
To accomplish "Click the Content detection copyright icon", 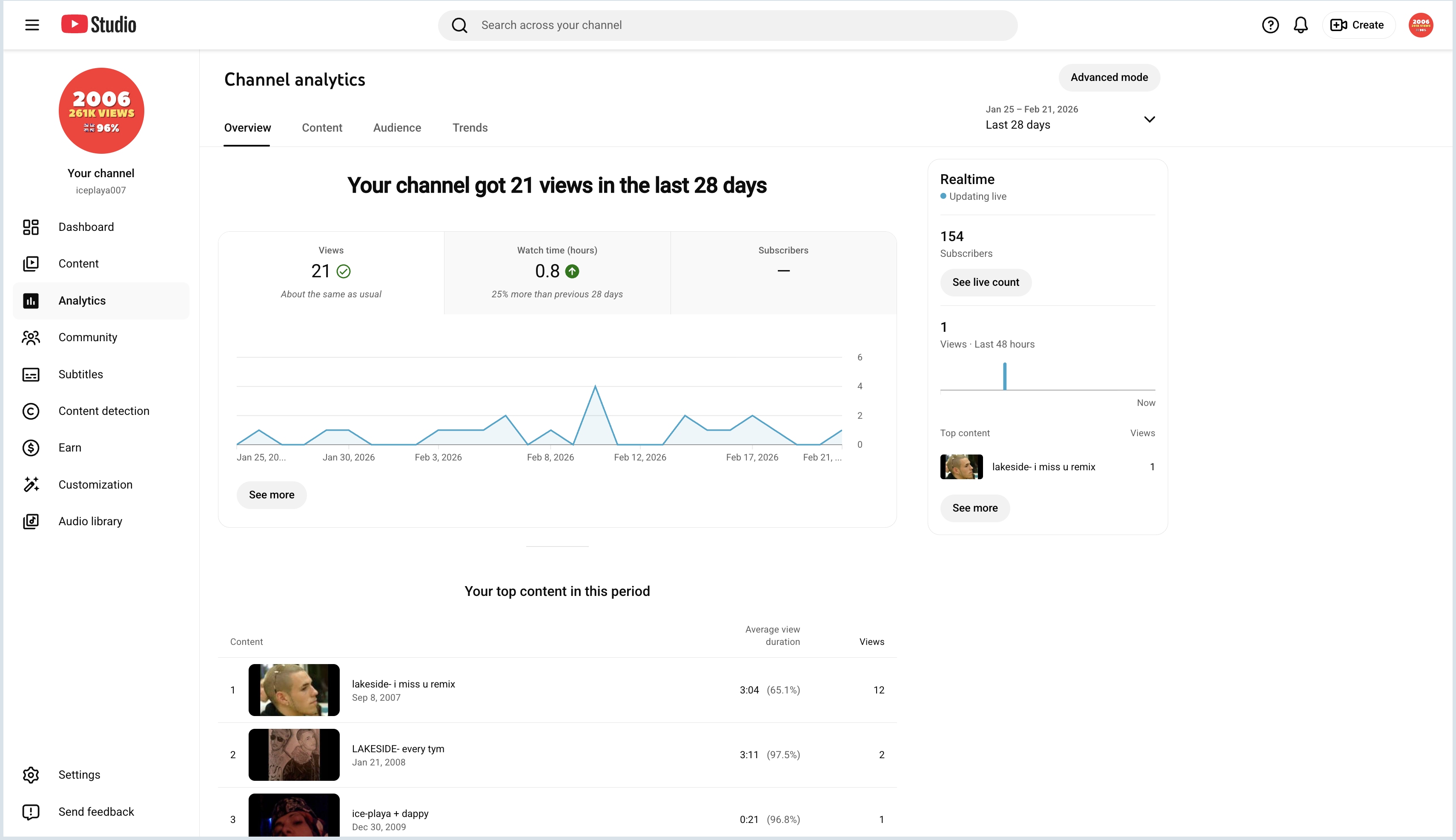I will (x=31, y=411).
